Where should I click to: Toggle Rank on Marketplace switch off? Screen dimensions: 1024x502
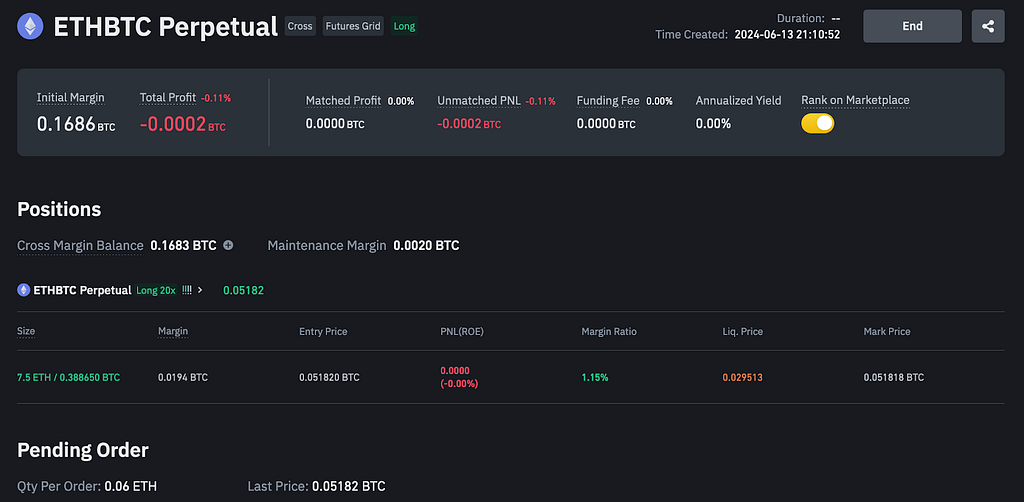(818, 123)
